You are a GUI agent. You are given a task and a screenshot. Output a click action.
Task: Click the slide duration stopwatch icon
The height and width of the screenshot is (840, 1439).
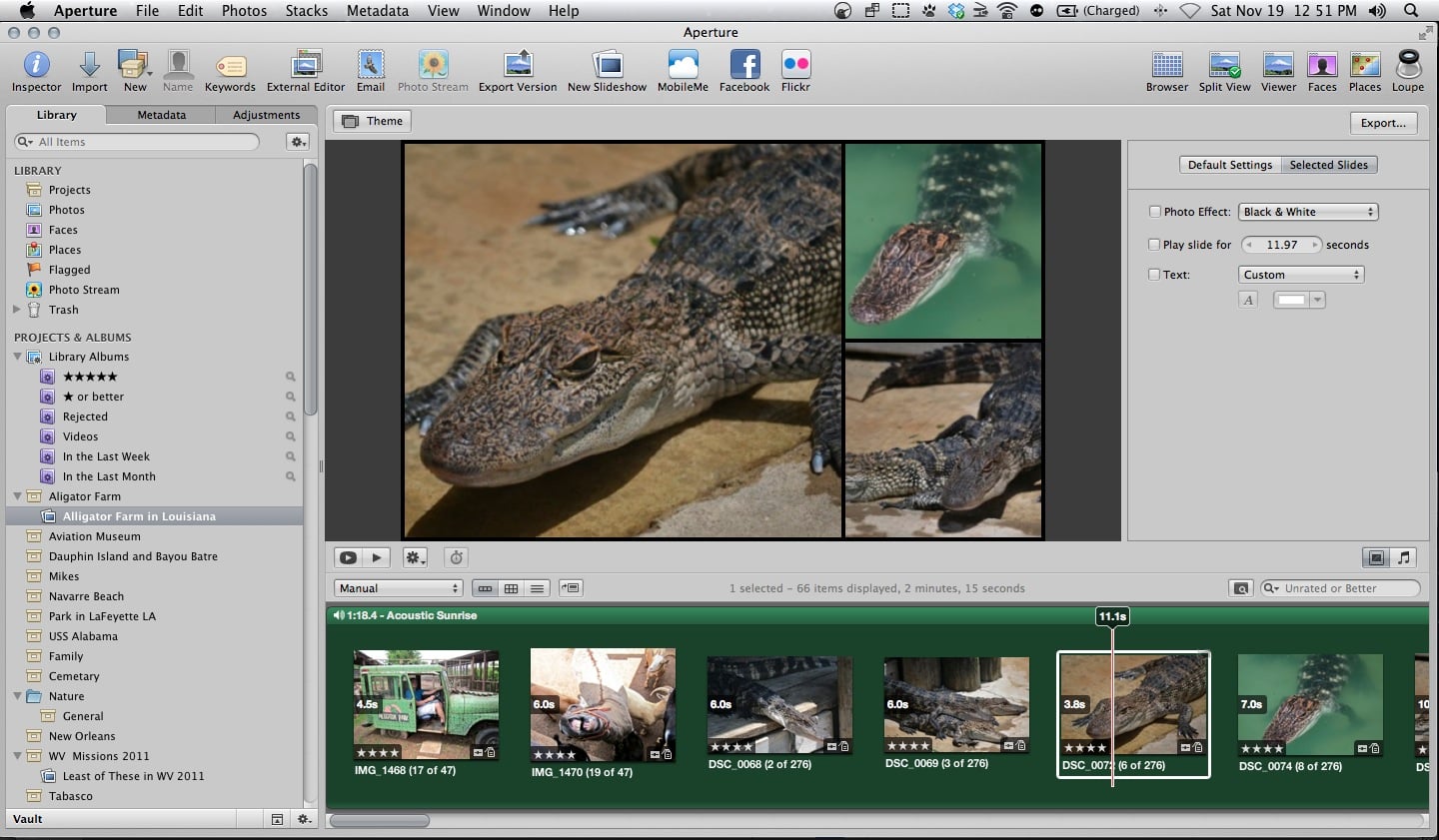pyautogui.click(x=456, y=558)
